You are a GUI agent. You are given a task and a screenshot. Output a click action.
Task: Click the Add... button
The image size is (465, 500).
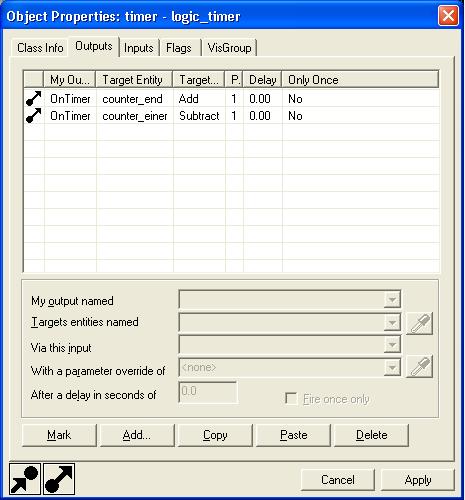pos(137,435)
